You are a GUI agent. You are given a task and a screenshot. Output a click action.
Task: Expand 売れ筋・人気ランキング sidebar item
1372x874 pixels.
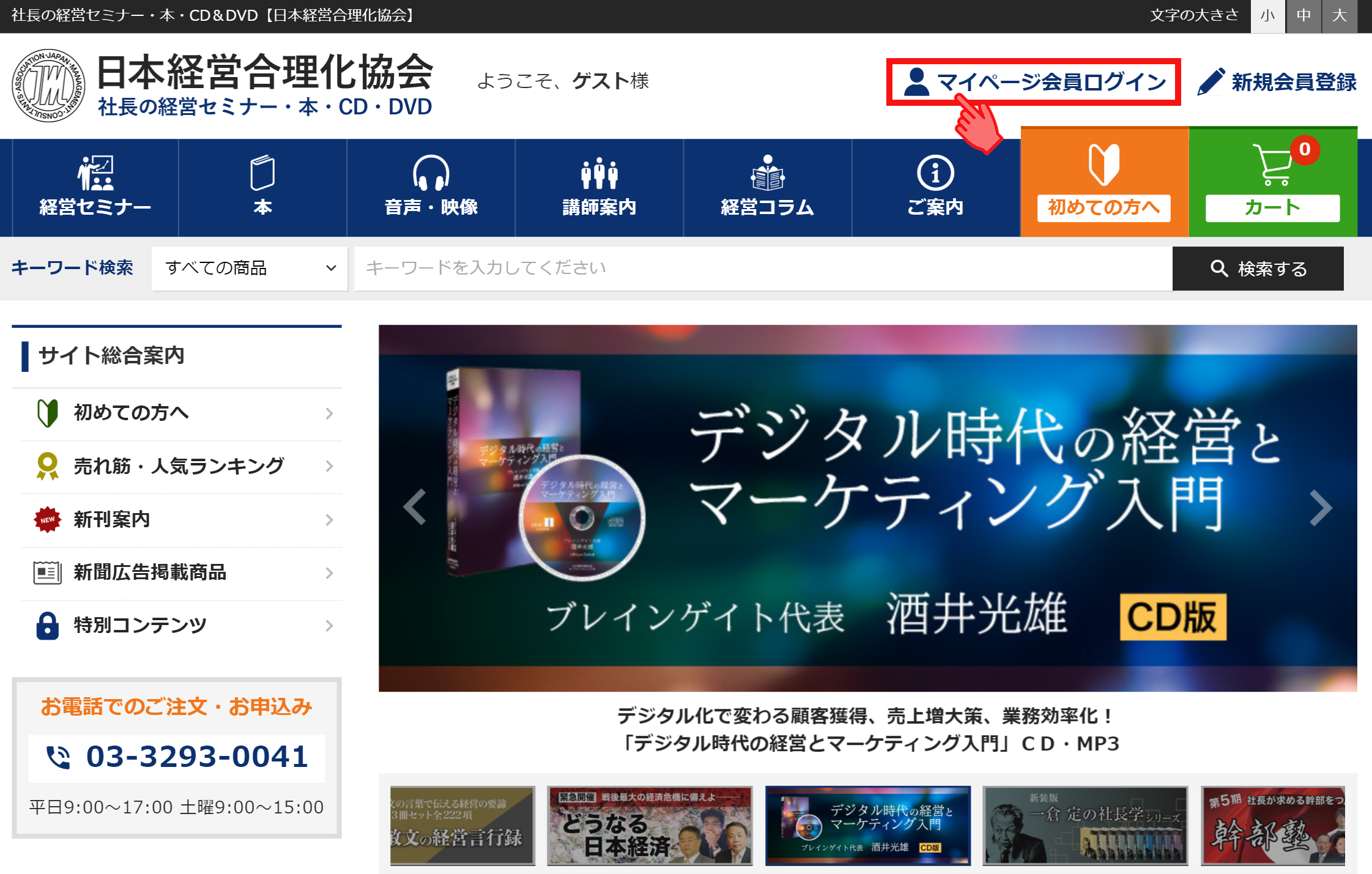click(177, 466)
